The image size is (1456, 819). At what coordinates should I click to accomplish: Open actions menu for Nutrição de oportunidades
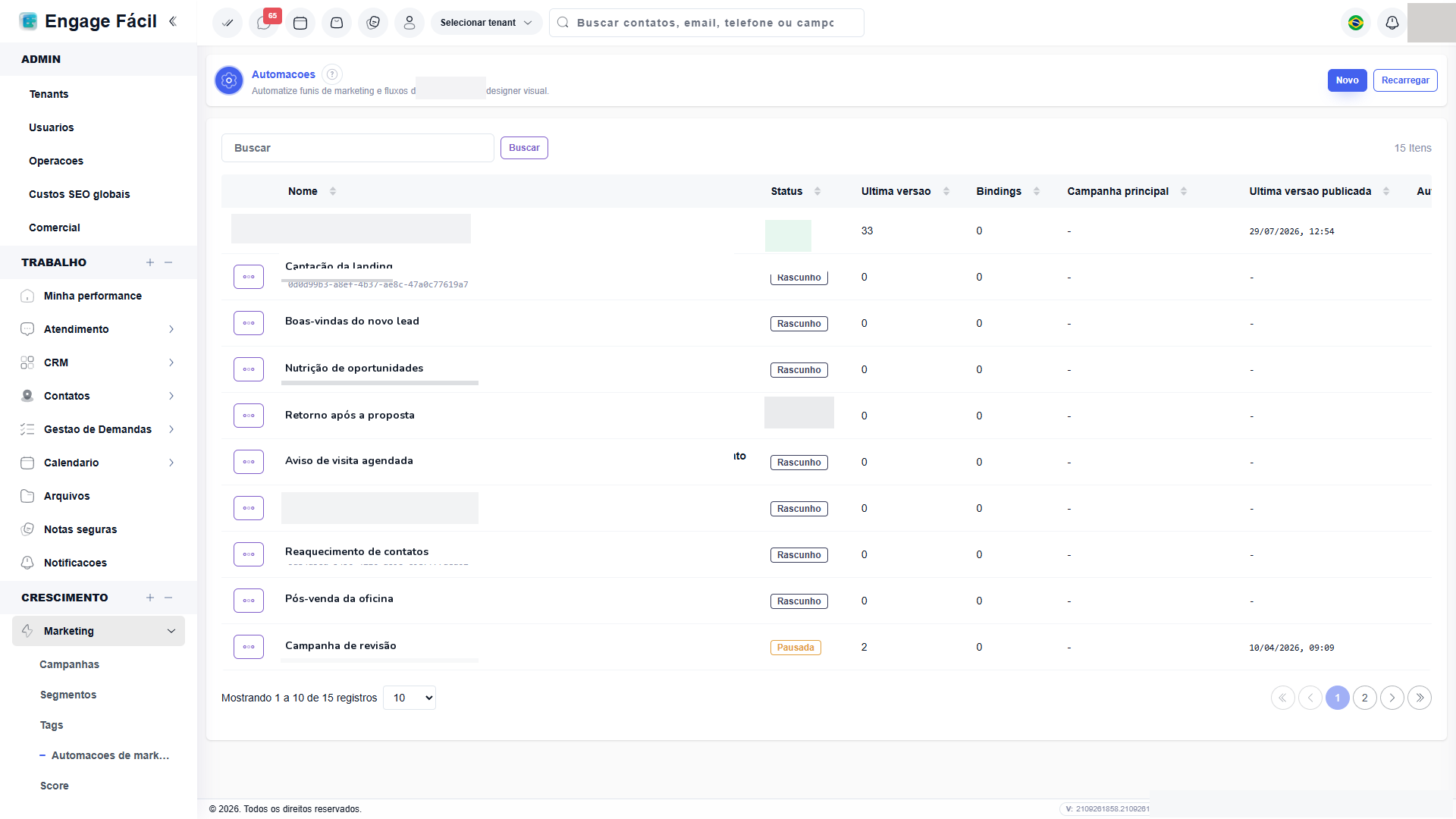coord(249,369)
